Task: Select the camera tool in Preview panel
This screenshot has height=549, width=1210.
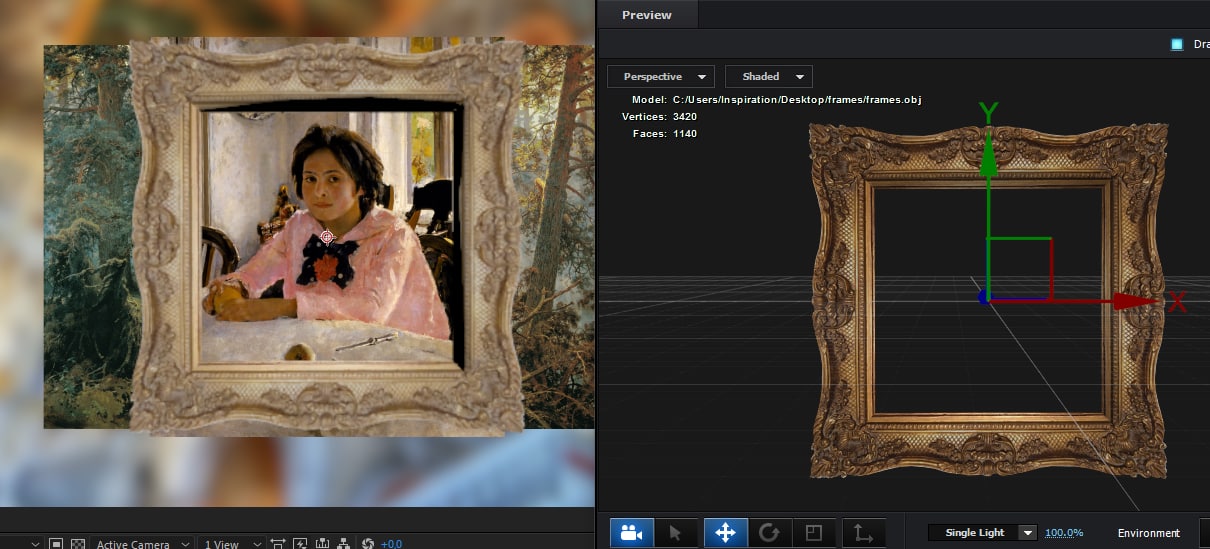Action: (x=631, y=533)
